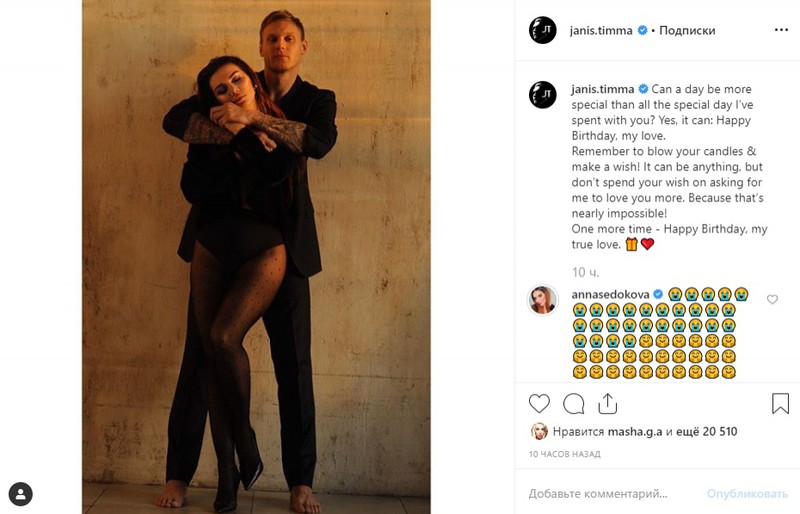Show list of 20 510 other likes
Viewport: 800px width, 514px height.
tap(703, 432)
